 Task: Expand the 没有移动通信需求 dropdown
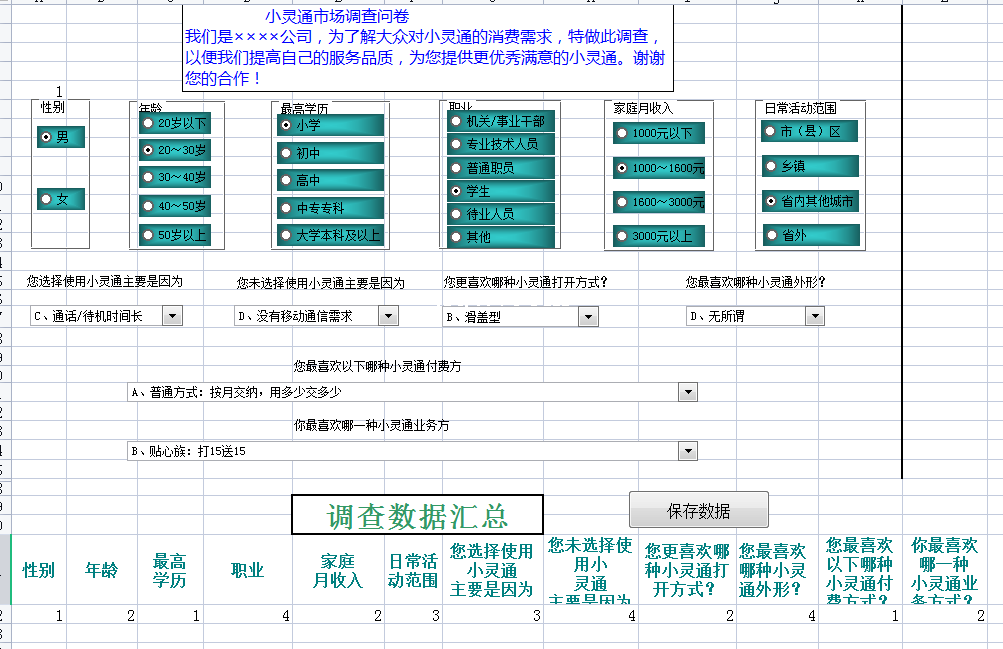388,316
